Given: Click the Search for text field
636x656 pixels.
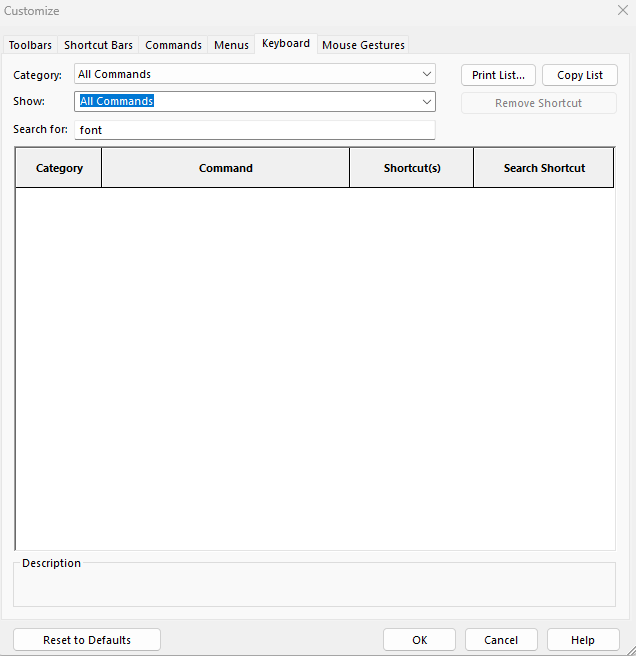Looking at the screenshot, I should tap(255, 130).
